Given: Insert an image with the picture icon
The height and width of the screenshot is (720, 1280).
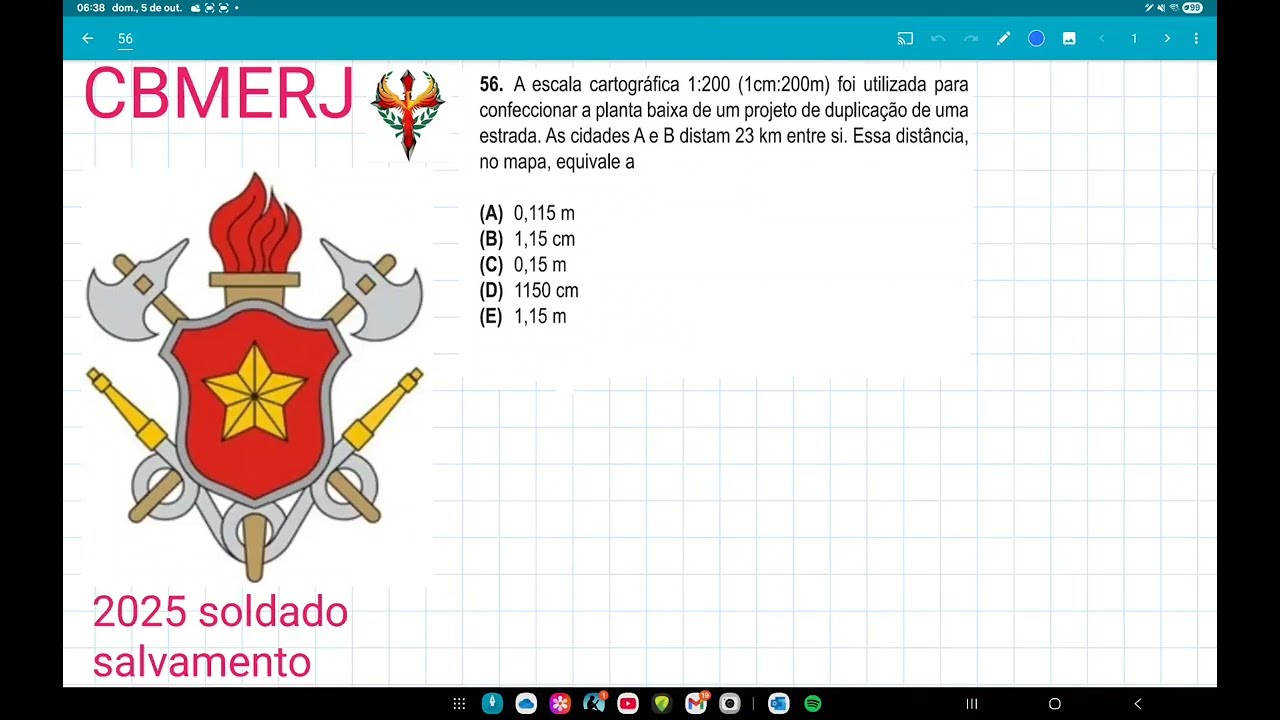Looking at the screenshot, I should 1069,39.
